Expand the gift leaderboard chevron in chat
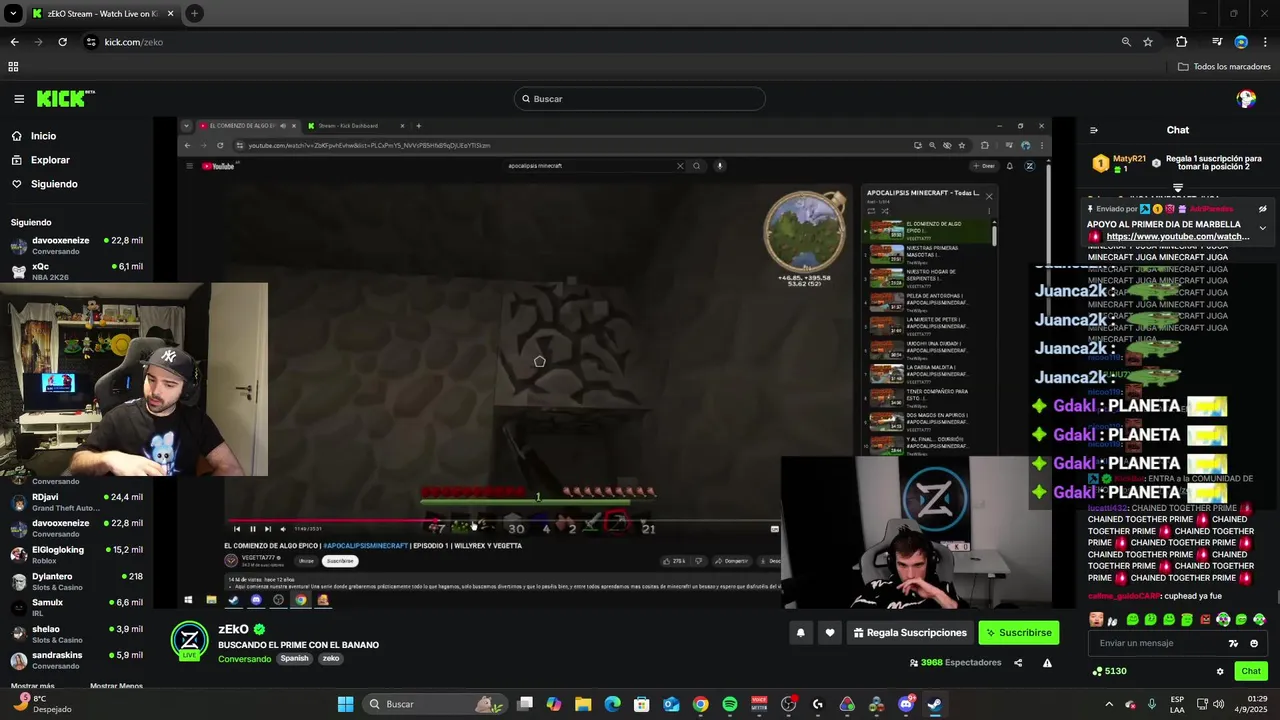 [x=1178, y=187]
